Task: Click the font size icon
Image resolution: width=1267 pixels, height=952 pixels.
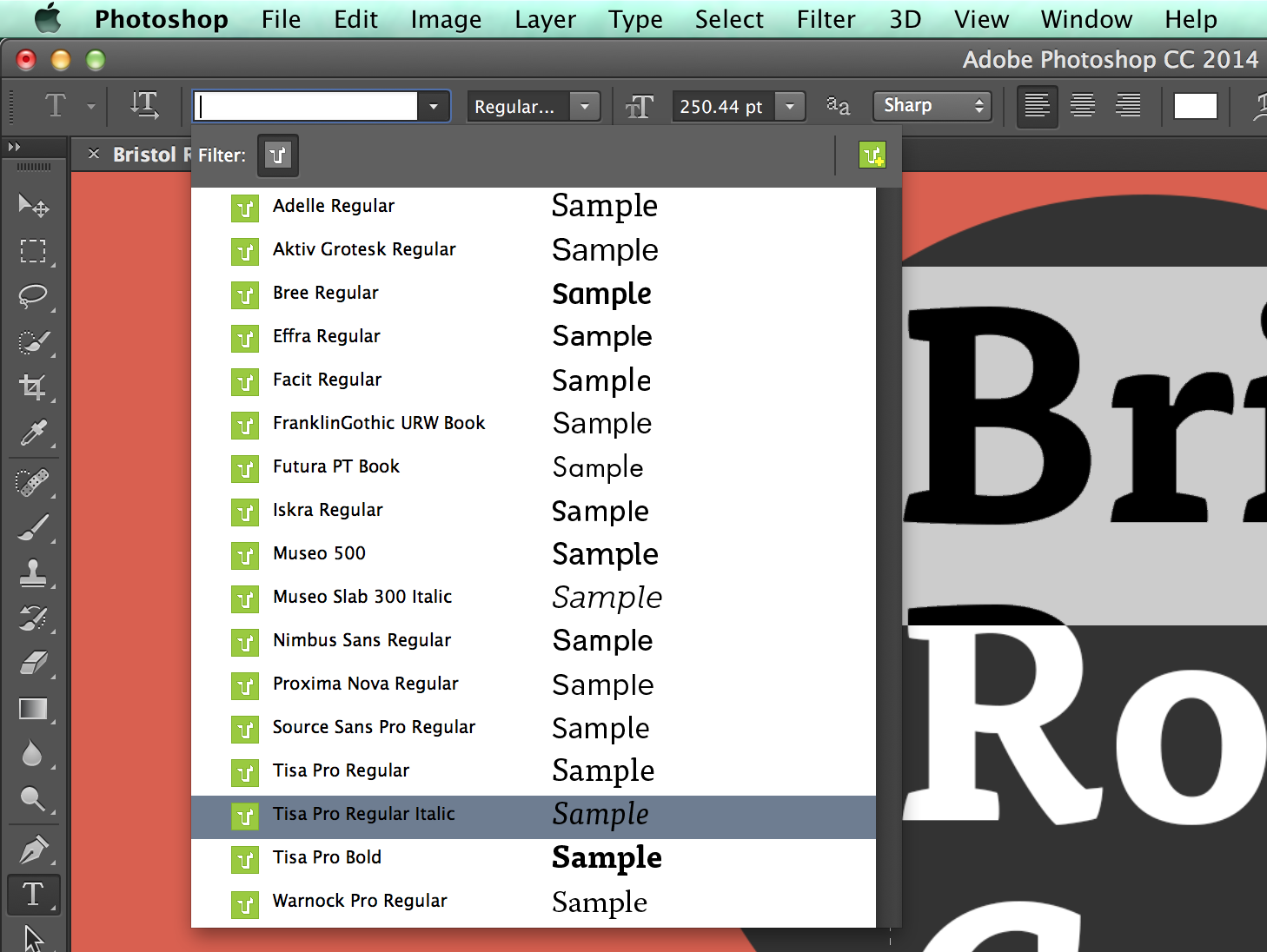Action: [x=640, y=107]
